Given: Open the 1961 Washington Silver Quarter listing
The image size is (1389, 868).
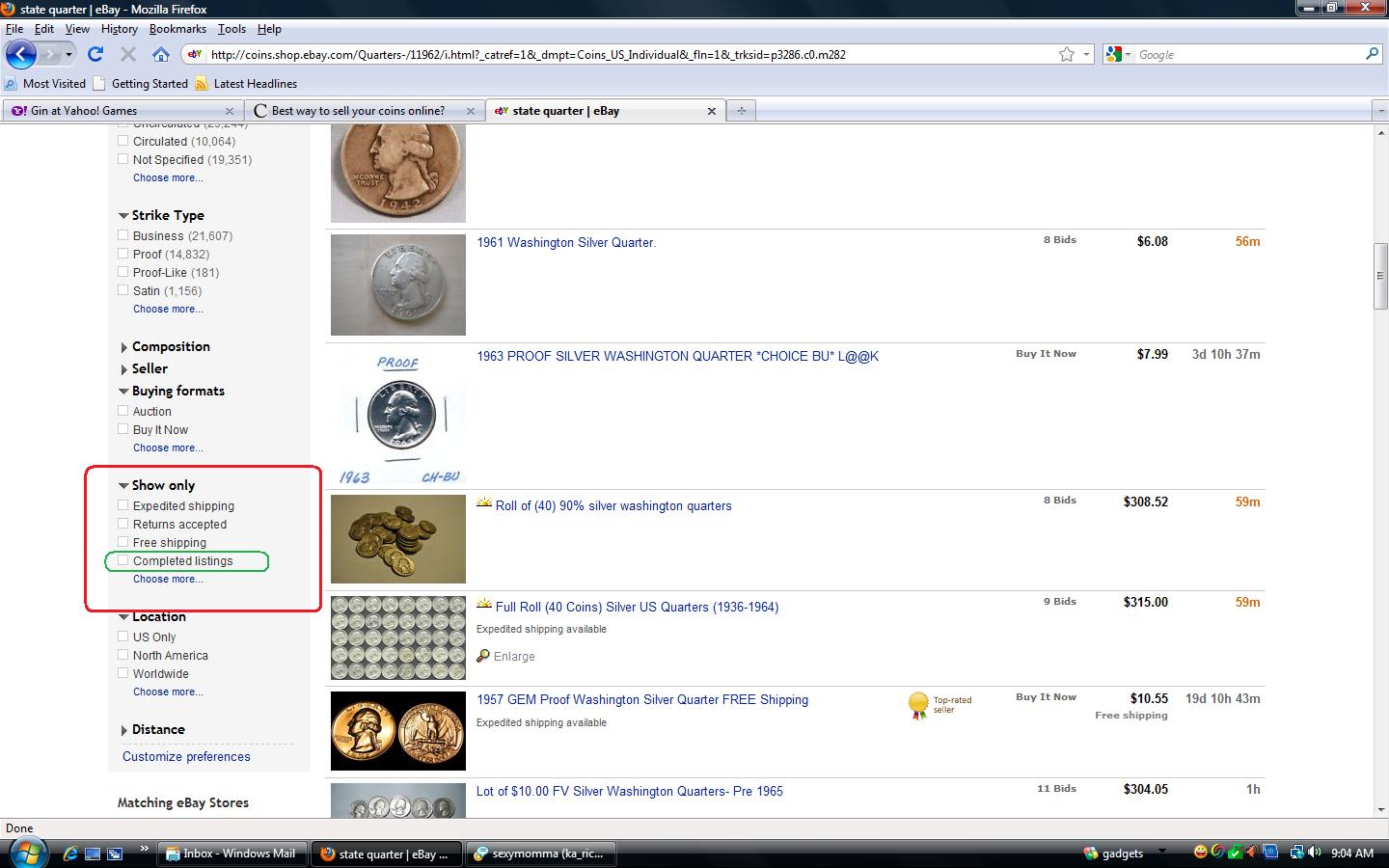Looking at the screenshot, I should point(565,243).
